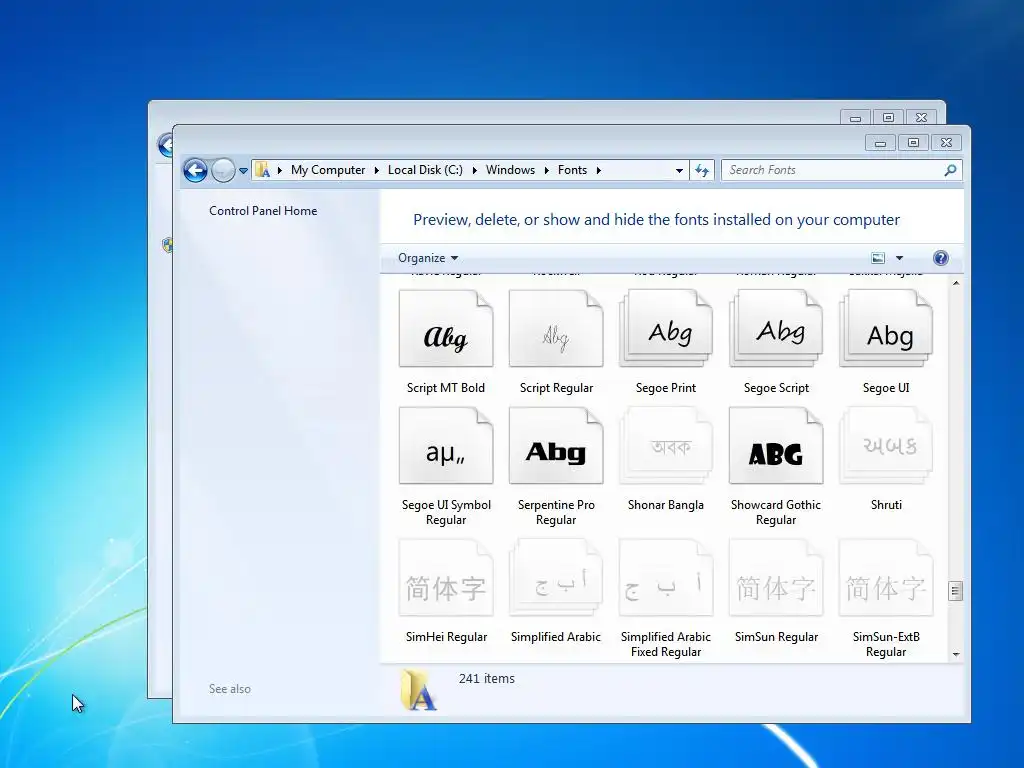
Task: Select the Script MT Bold font icon
Action: point(446,328)
